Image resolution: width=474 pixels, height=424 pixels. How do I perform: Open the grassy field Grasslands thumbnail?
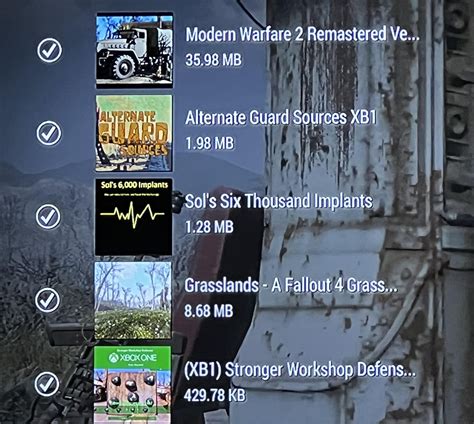pyautogui.click(x=133, y=300)
